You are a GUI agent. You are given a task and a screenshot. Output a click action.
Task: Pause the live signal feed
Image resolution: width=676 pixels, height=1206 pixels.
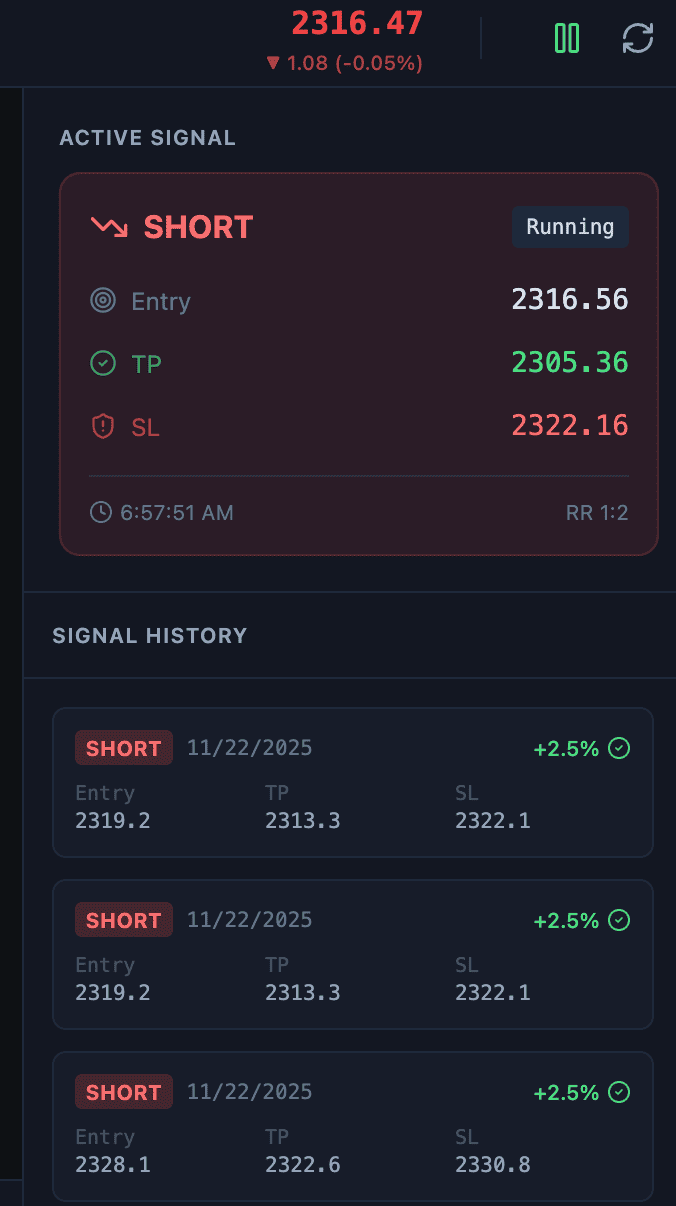point(566,37)
